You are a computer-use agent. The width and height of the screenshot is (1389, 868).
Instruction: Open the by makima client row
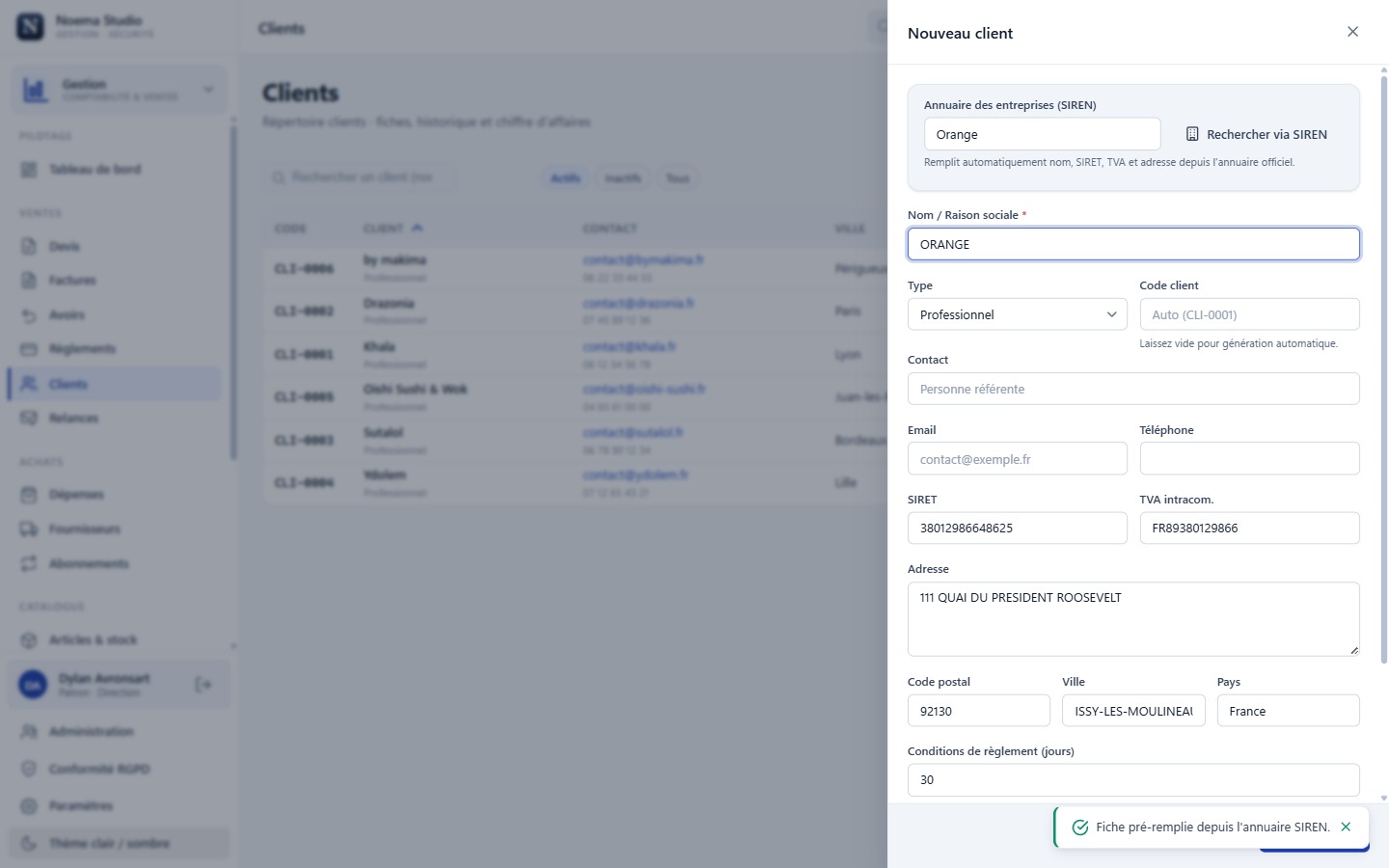[576, 268]
